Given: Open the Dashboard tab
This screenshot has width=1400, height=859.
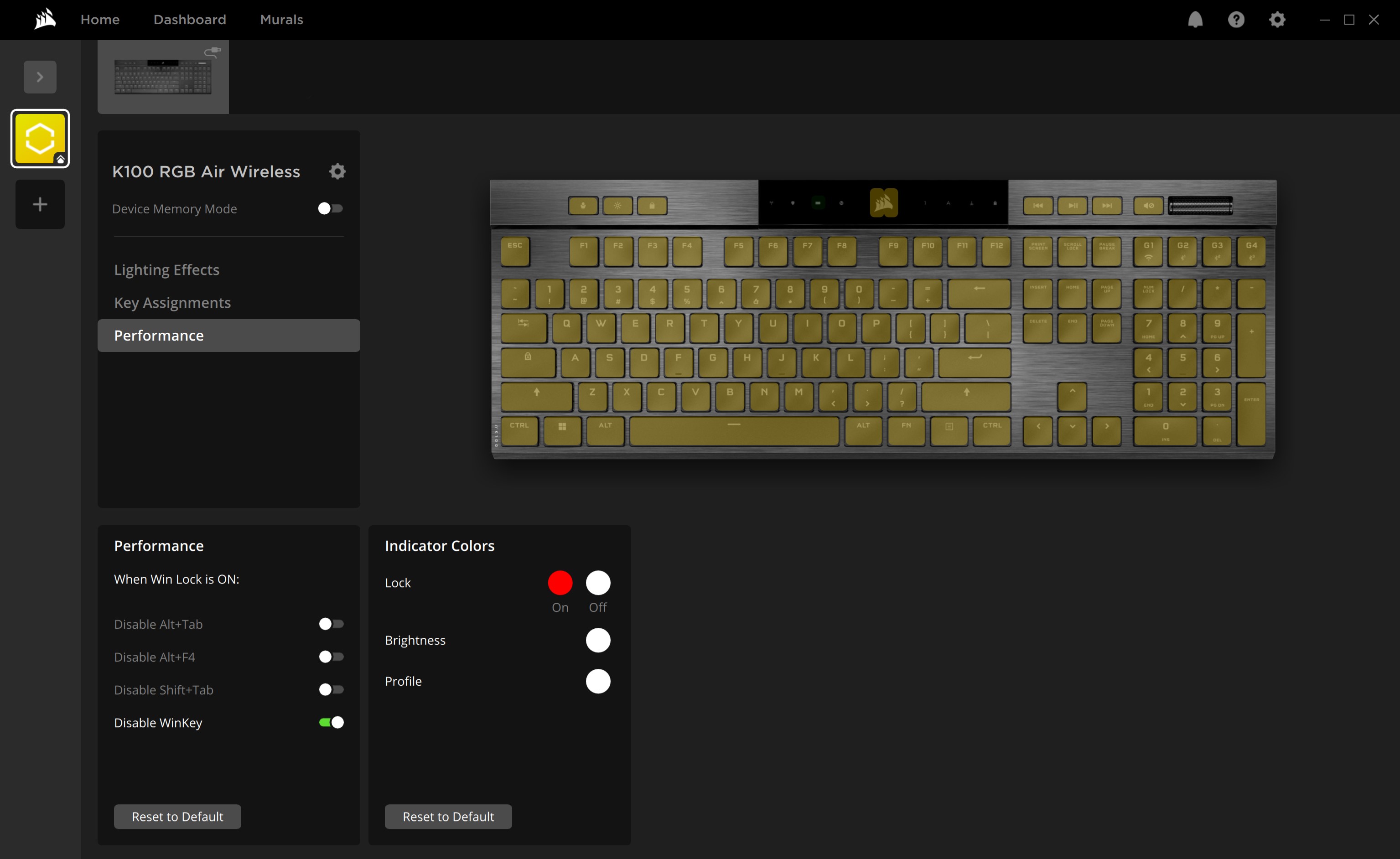Looking at the screenshot, I should coord(190,20).
